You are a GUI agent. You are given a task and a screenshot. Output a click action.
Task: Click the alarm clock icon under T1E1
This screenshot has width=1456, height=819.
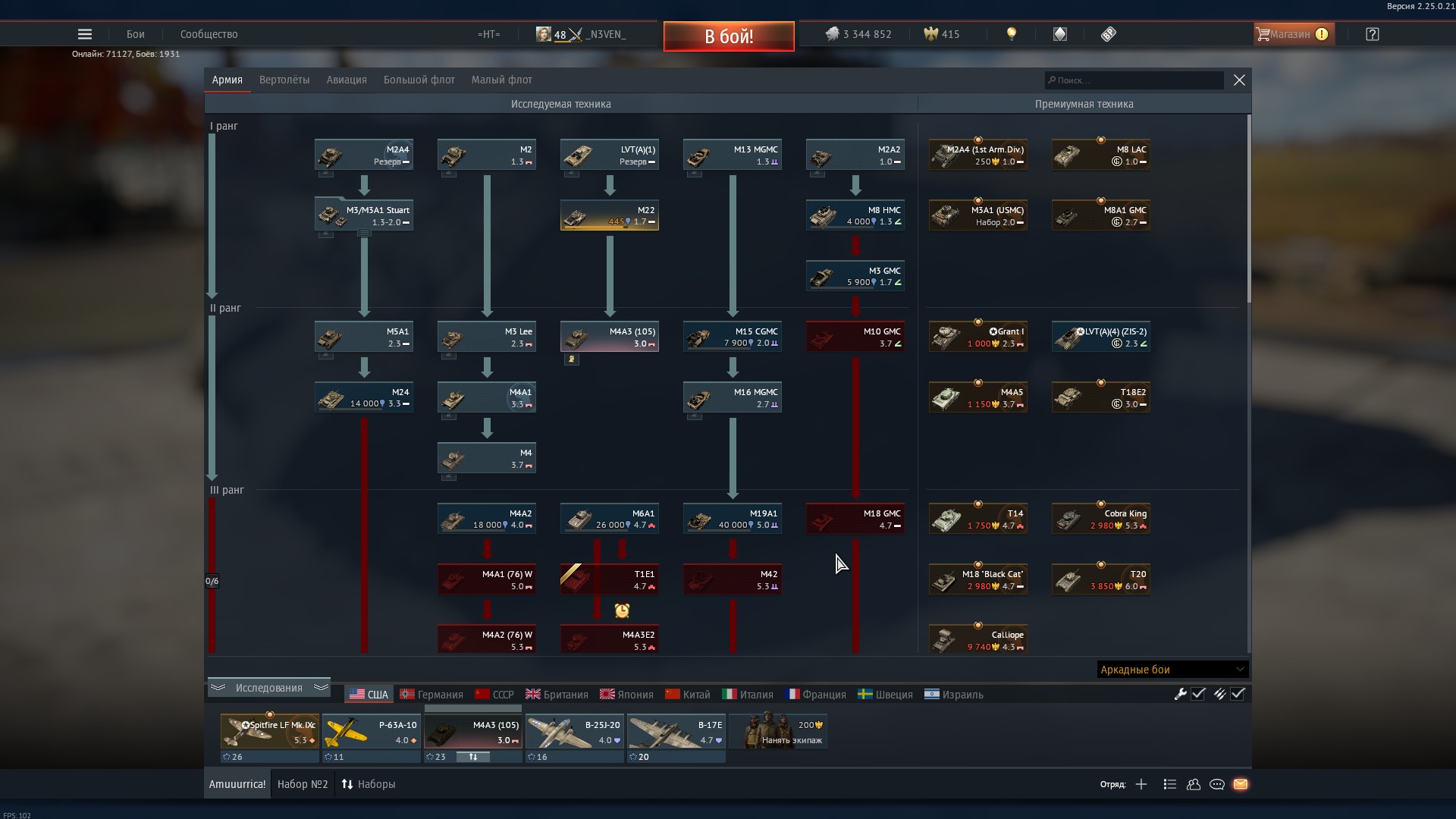tap(622, 610)
